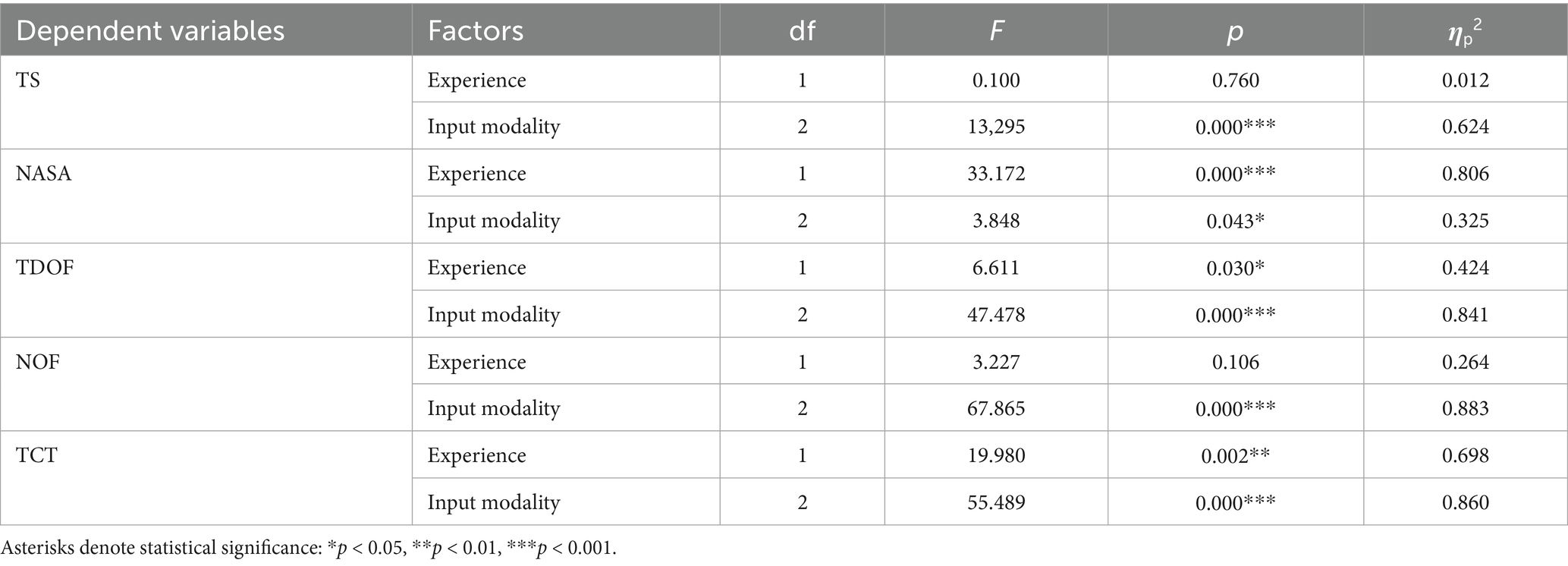Screen dimensions: 1568x566
Task: Click the F value 13,295
Action: point(996,127)
